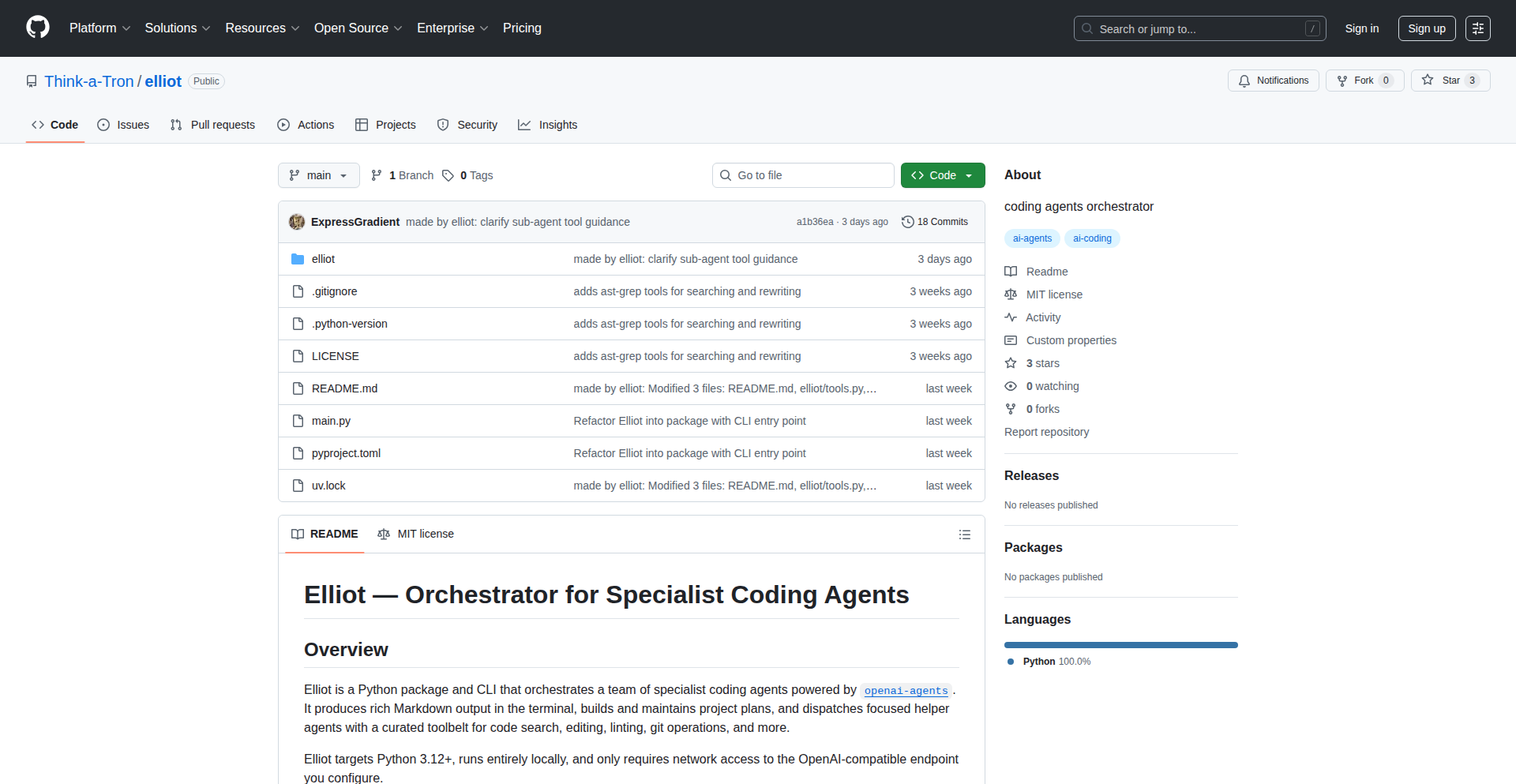Viewport: 1516px width, 784px height.
Task: Click the Notifications bell button
Action: [1273, 81]
